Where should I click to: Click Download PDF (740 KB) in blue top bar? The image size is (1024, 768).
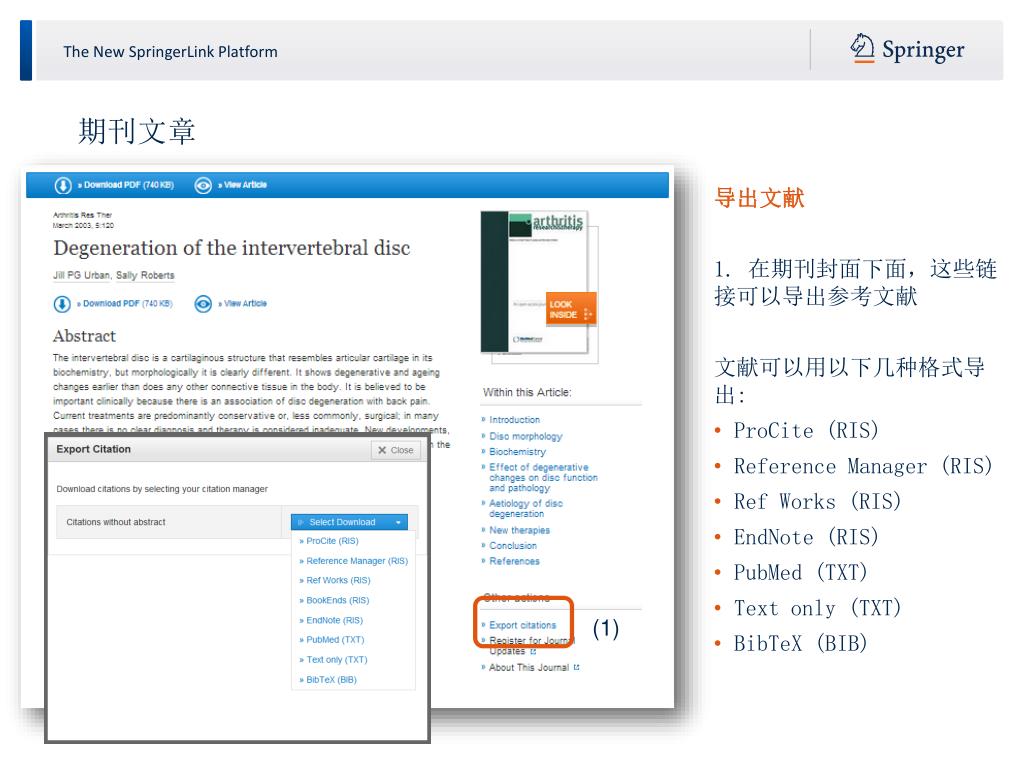pyautogui.click(x=125, y=185)
